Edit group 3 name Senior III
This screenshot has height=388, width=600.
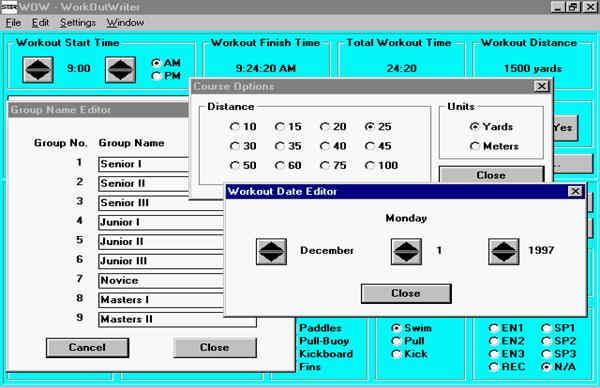pos(161,203)
